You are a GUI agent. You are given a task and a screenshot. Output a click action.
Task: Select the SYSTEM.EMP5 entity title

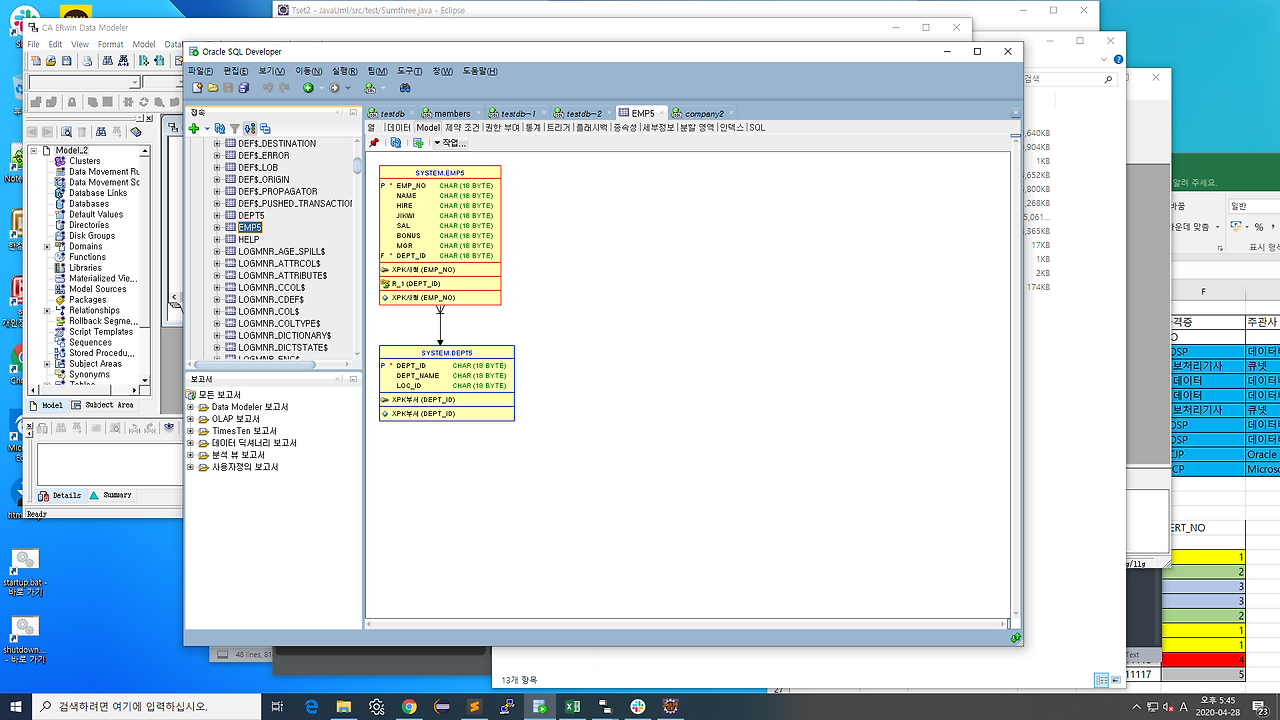(x=440, y=173)
